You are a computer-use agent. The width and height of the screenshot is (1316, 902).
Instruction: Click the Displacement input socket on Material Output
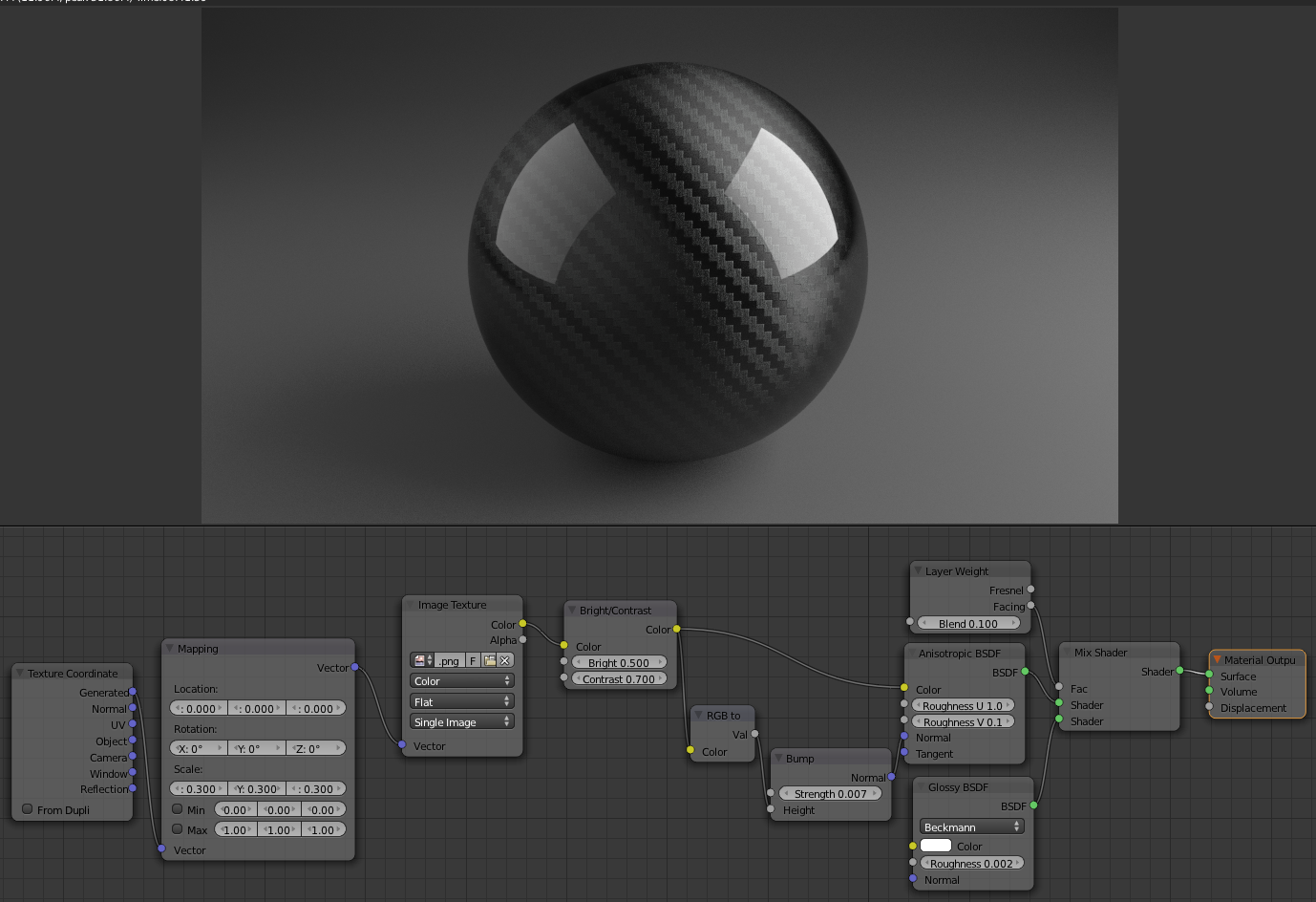(x=1209, y=707)
